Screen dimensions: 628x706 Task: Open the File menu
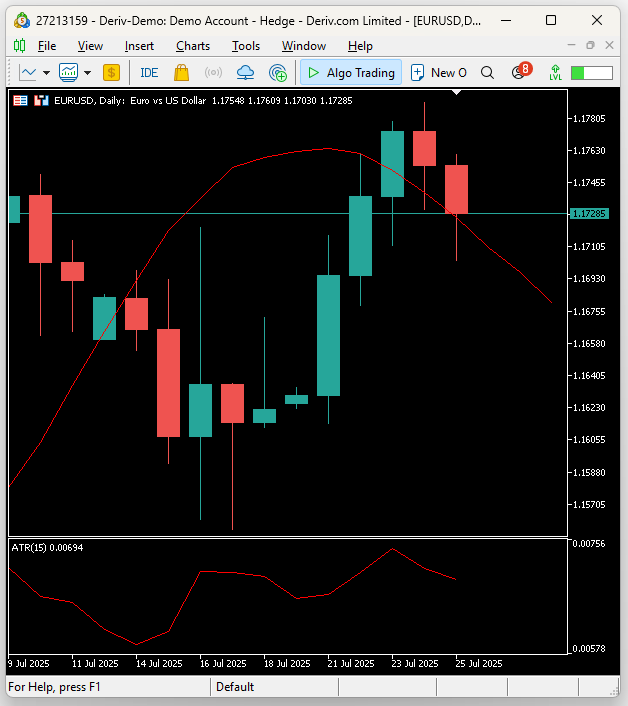[x=47, y=46]
